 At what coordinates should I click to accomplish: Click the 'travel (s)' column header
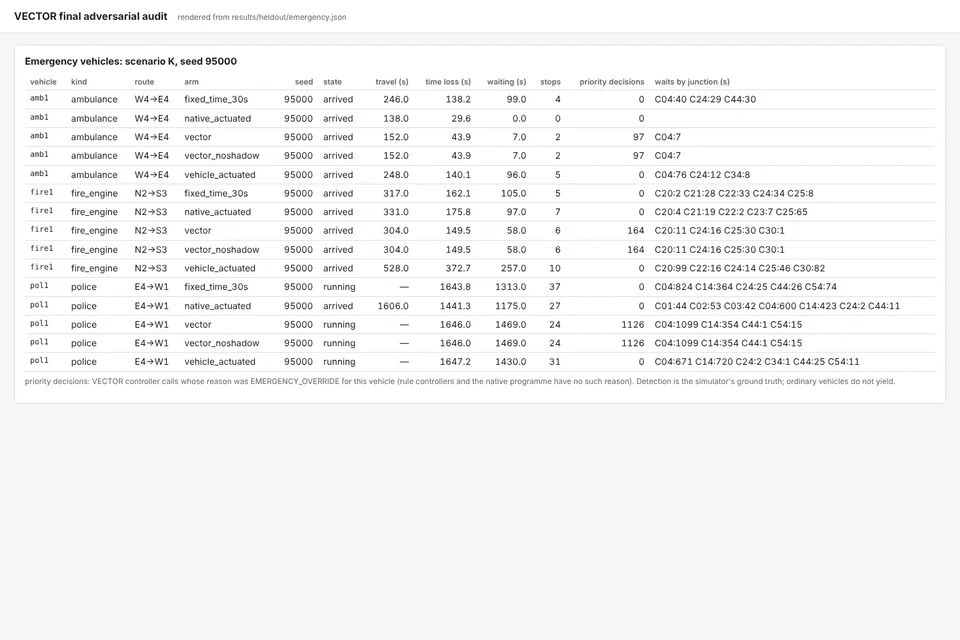pyautogui.click(x=392, y=82)
